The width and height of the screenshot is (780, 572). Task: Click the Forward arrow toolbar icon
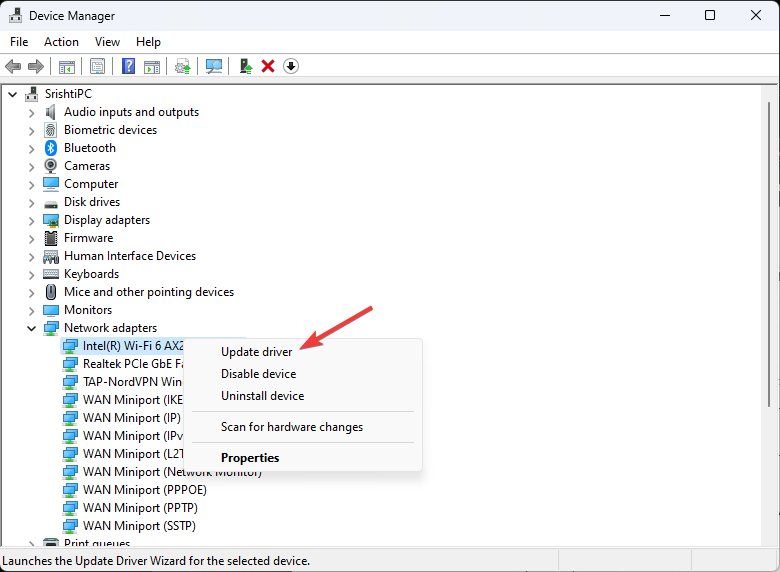(36, 66)
